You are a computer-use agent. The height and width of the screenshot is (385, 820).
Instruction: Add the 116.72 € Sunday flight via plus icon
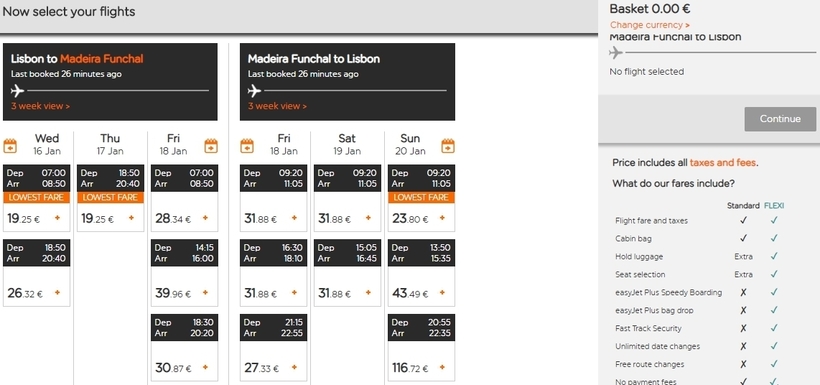pos(442,367)
